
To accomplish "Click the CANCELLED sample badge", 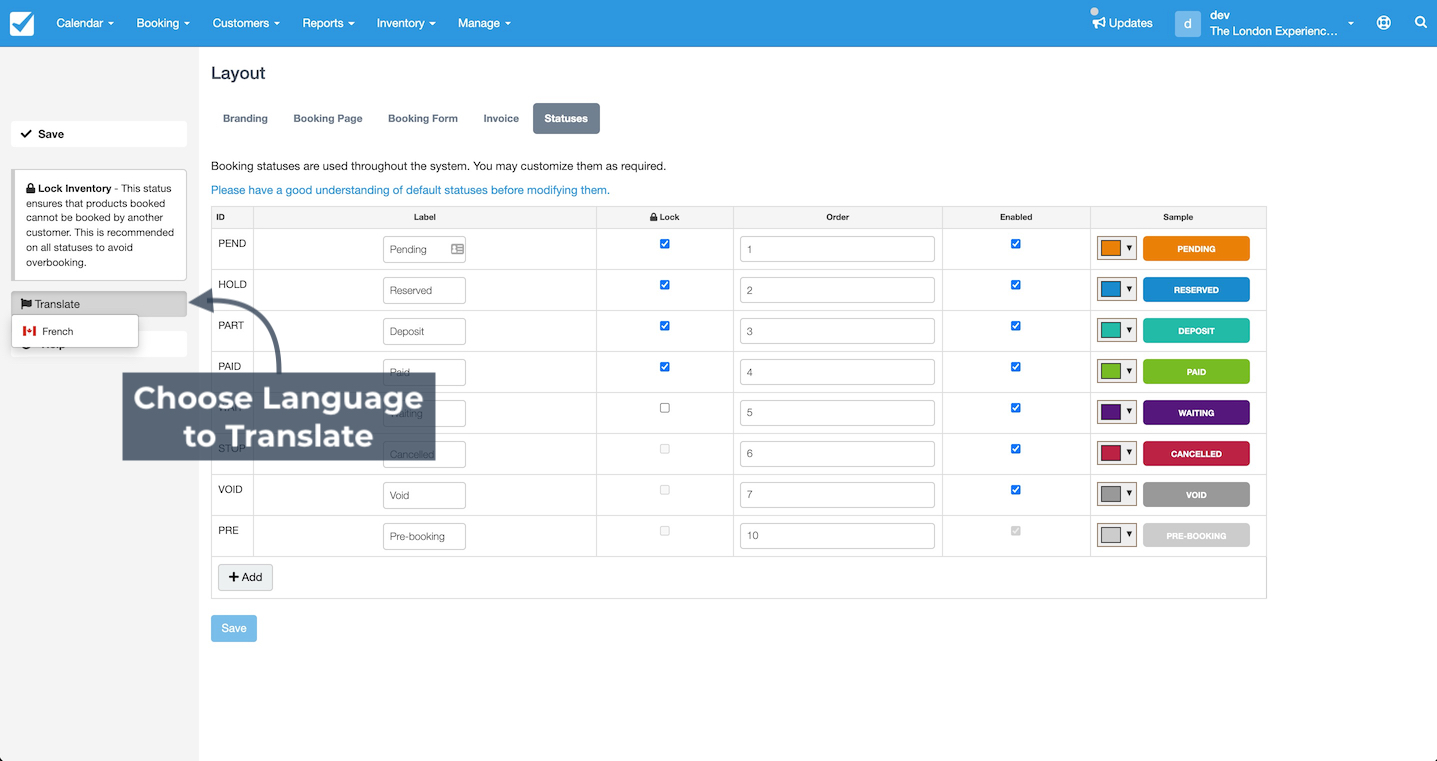I will tap(1196, 454).
